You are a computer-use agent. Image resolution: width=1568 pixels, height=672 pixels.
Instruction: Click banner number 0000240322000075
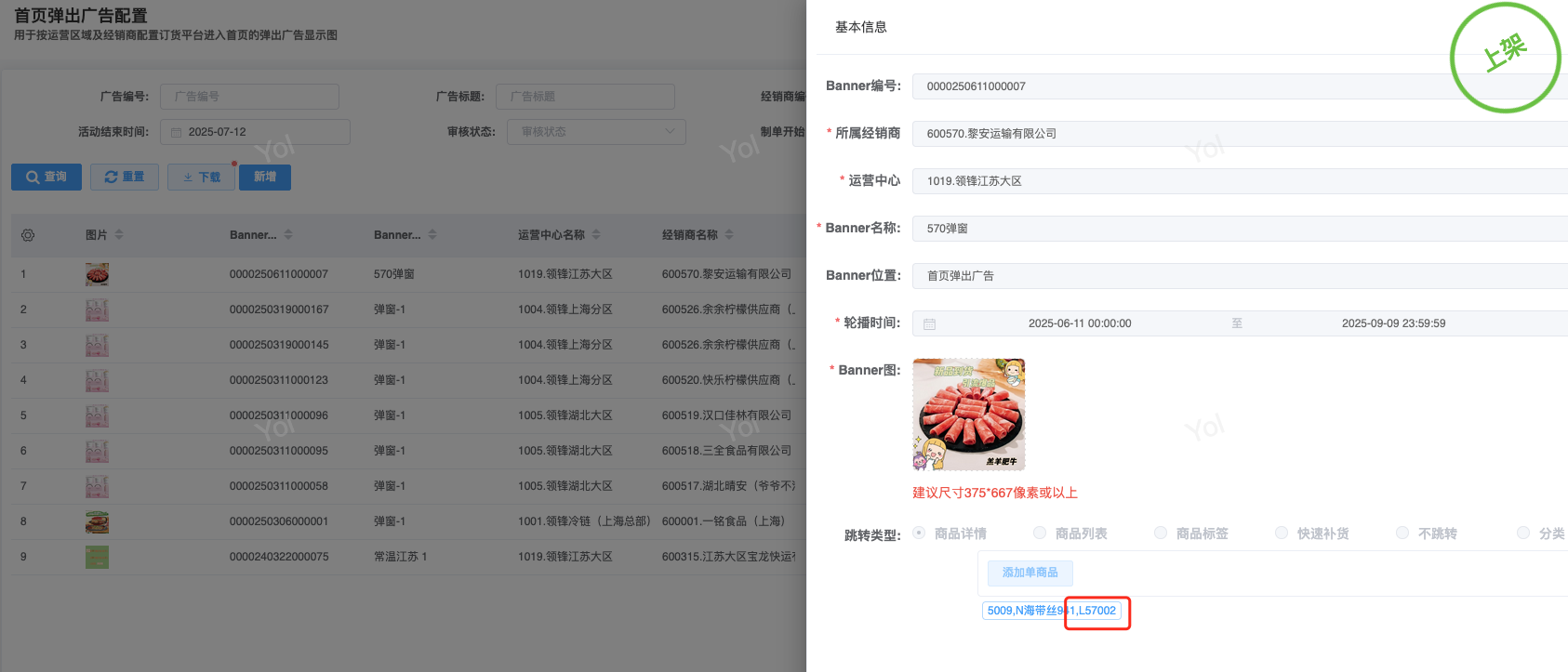pyautogui.click(x=279, y=557)
